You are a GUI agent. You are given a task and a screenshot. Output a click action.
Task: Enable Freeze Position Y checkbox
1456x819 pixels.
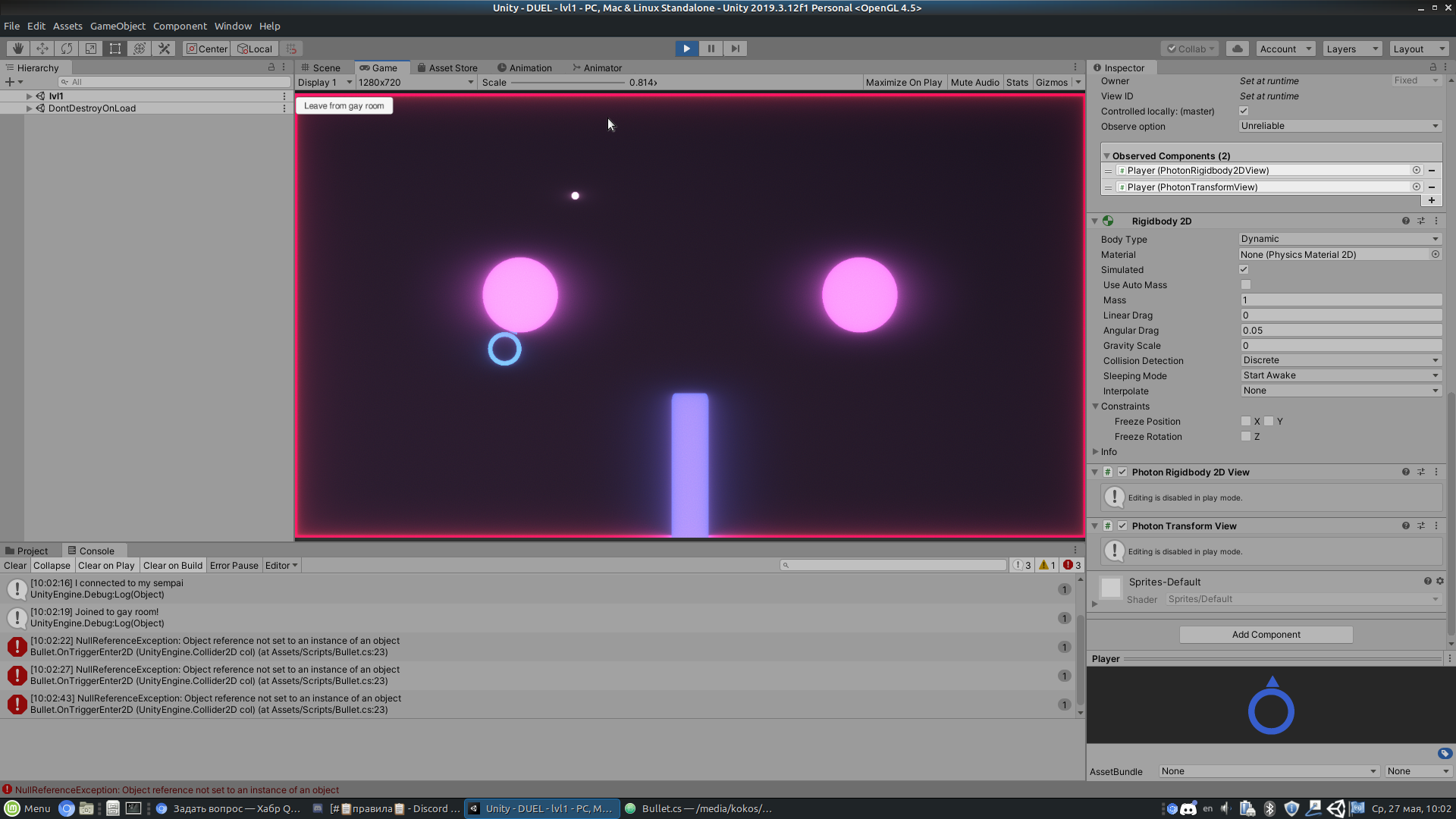pos(1269,421)
